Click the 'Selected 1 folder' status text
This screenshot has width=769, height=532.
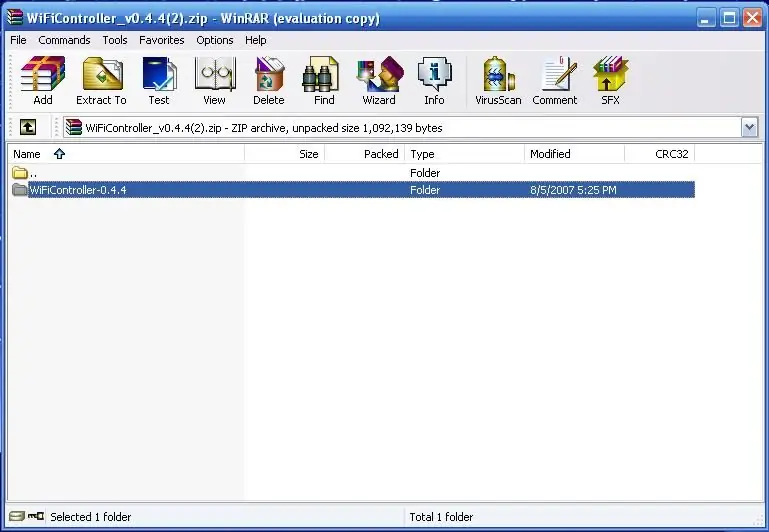[x=91, y=517]
